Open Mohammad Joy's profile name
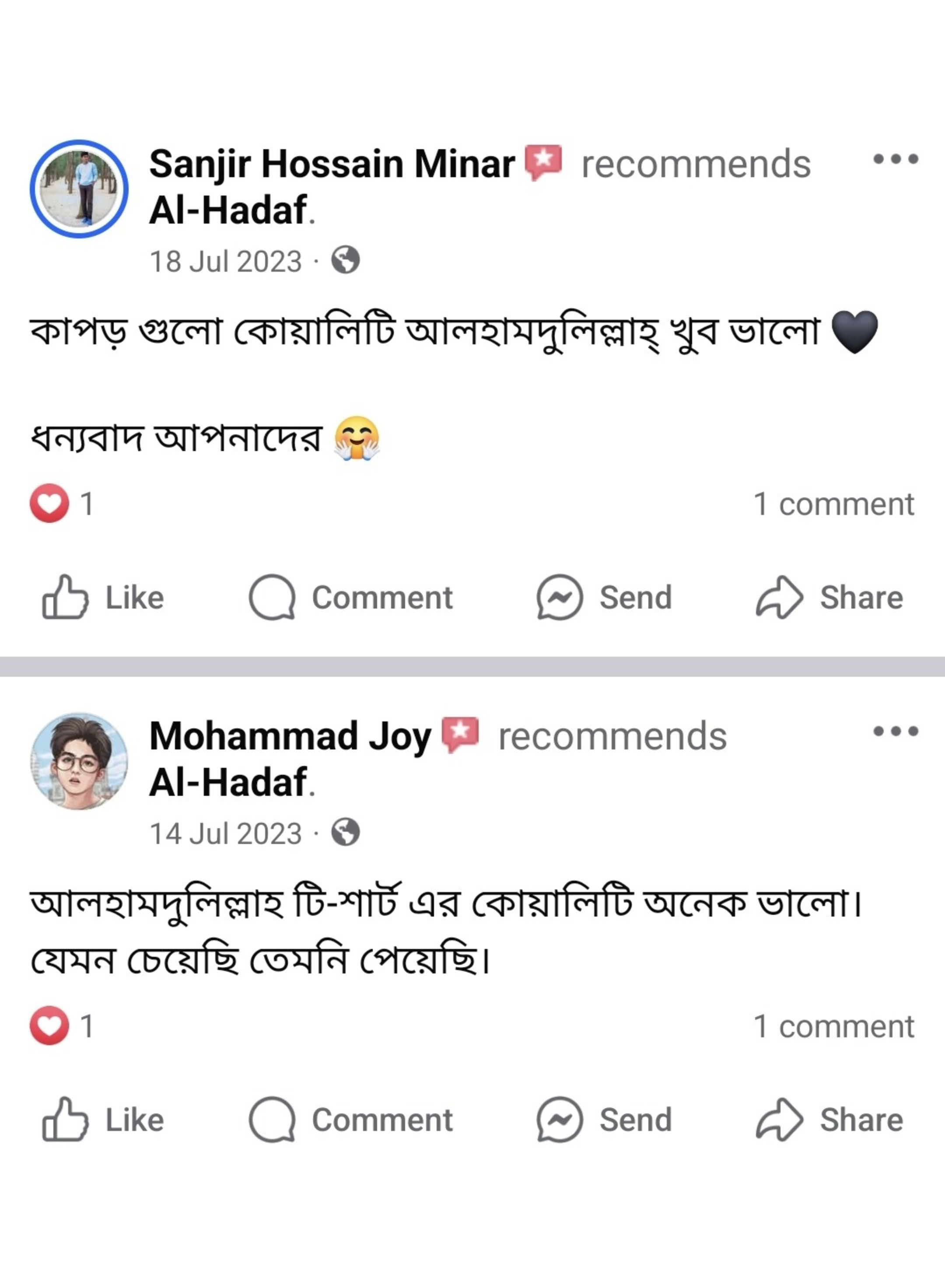Screen dimensions: 945x1288 (290, 736)
